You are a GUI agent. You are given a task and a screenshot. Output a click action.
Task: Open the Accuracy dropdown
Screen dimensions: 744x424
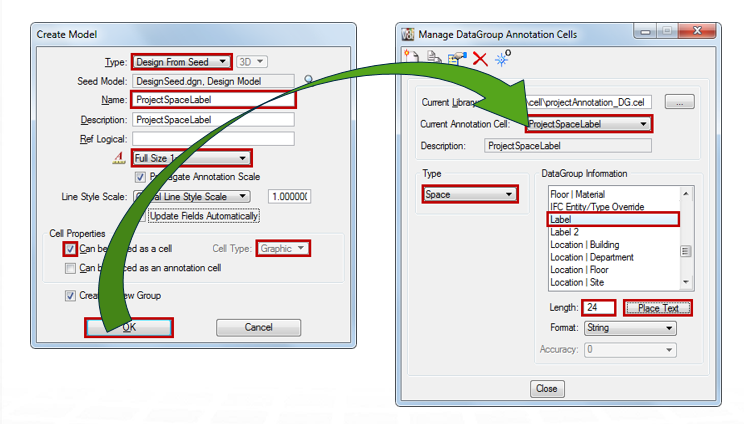pyautogui.click(x=630, y=350)
